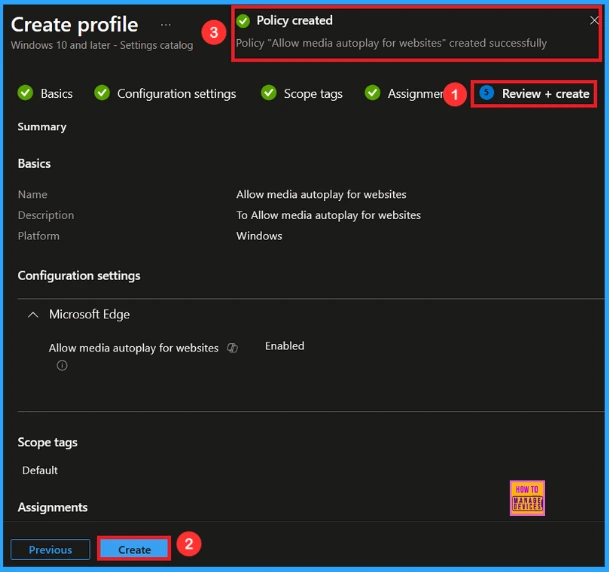609x572 pixels.
Task: Collapse the Microsoft Edge section
Action: (33, 315)
